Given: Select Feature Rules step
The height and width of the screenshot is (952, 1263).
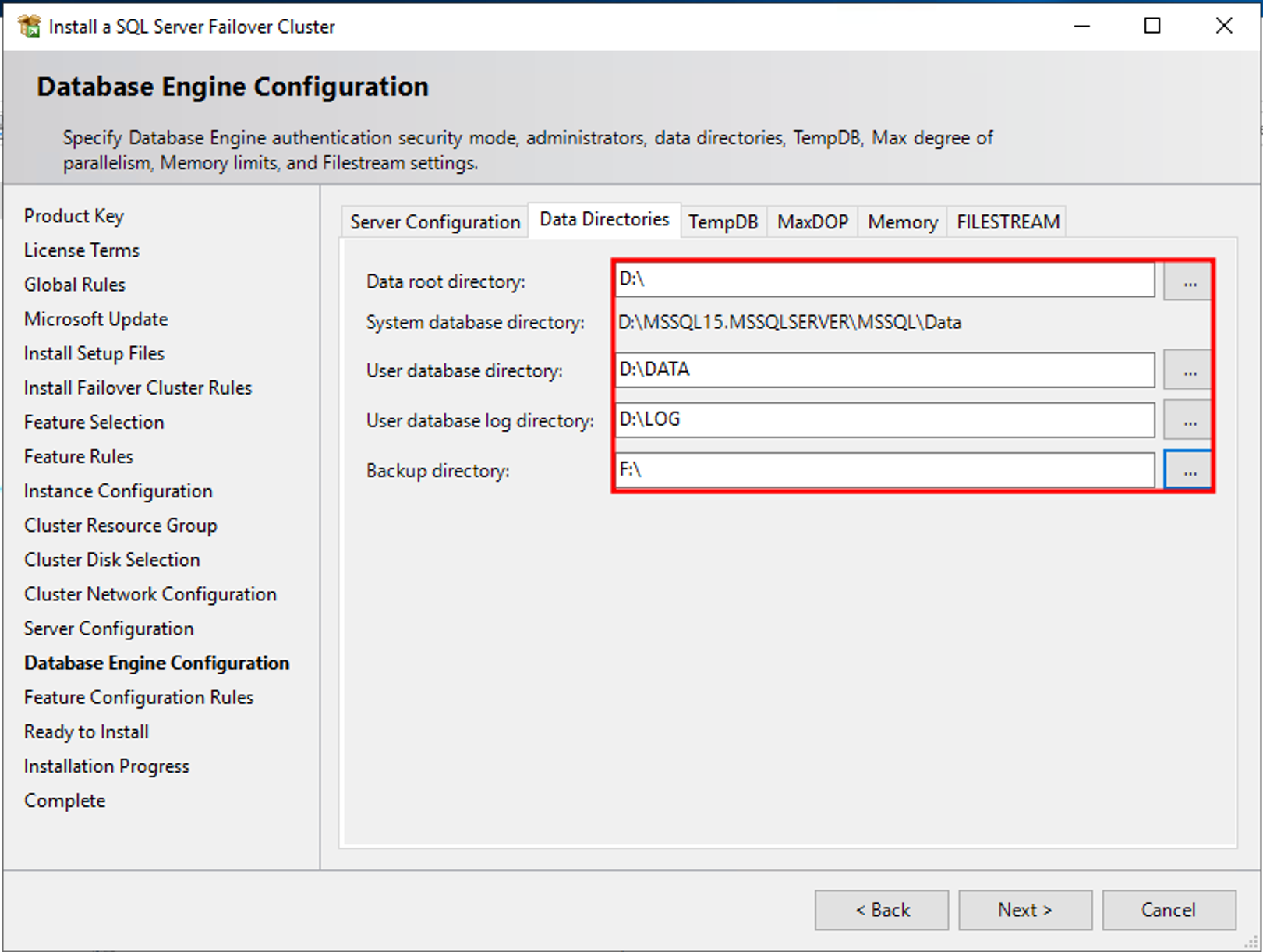Looking at the screenshot, I should (79, 456).
